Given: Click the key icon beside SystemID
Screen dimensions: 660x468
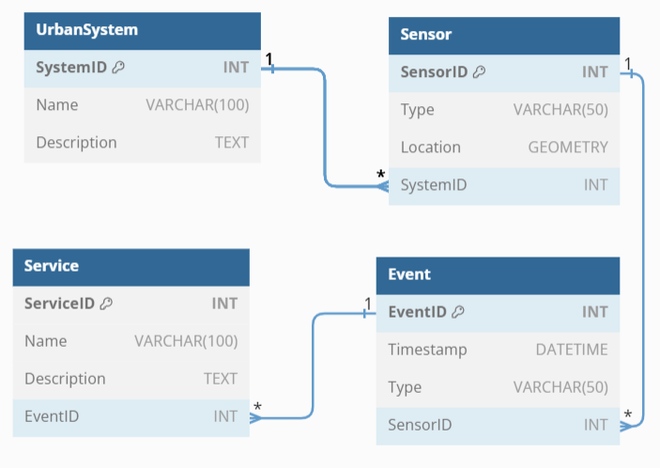Looking at the screenshot, I should (118, 68).
